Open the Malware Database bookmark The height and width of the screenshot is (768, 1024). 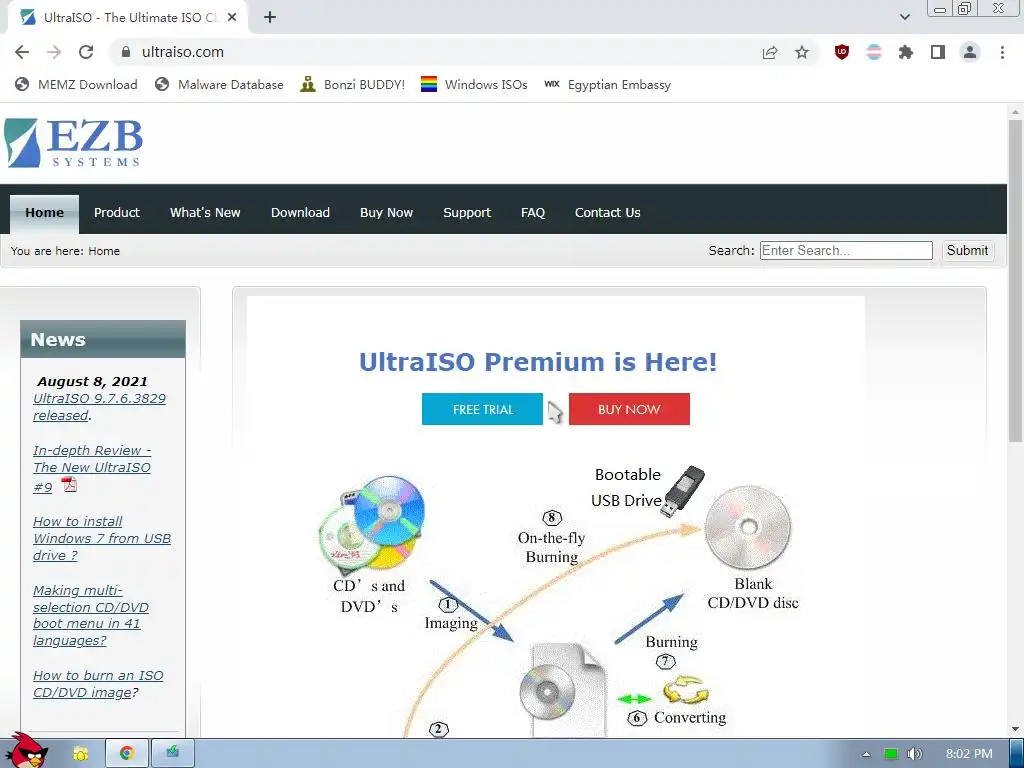click(x=219, y=84)
